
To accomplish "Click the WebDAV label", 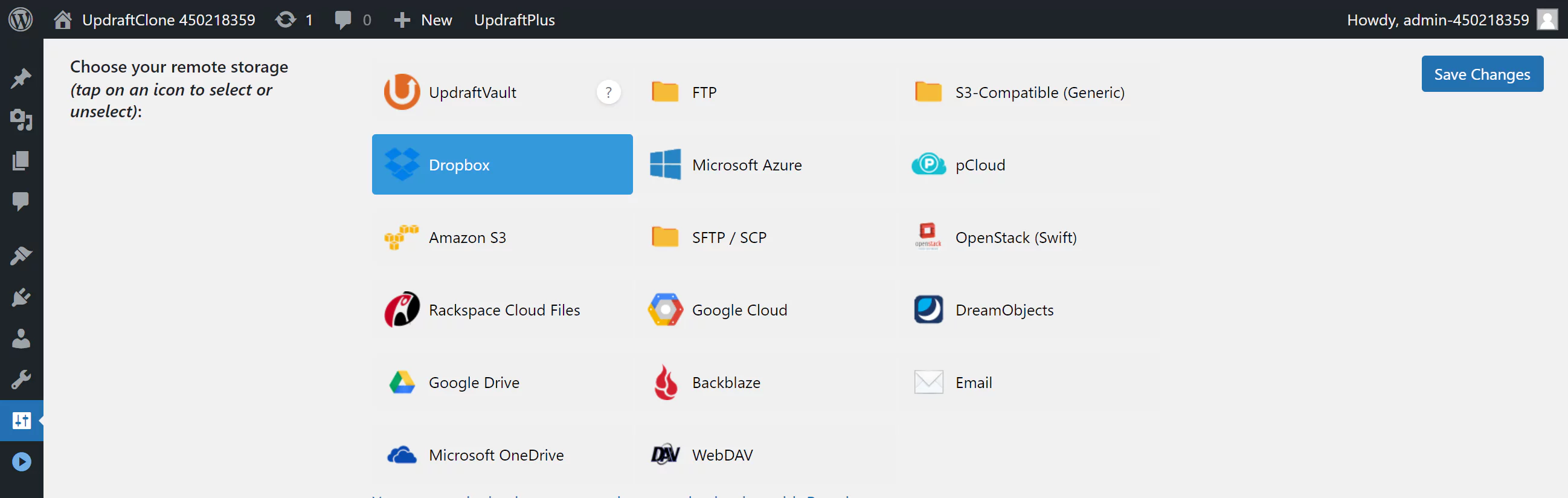I will click(722, 454).
